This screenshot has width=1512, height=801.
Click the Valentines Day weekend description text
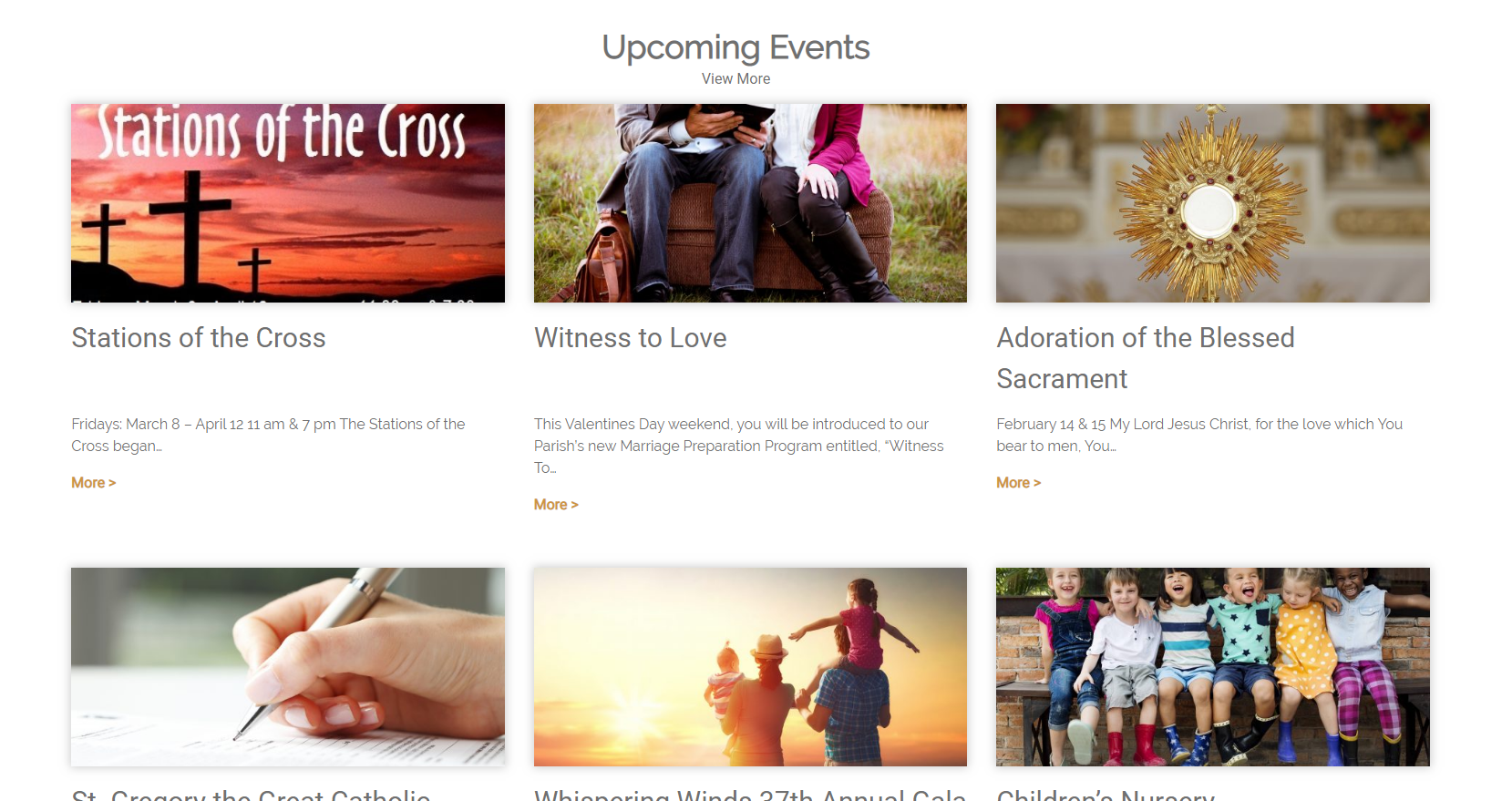coord(739,447)
